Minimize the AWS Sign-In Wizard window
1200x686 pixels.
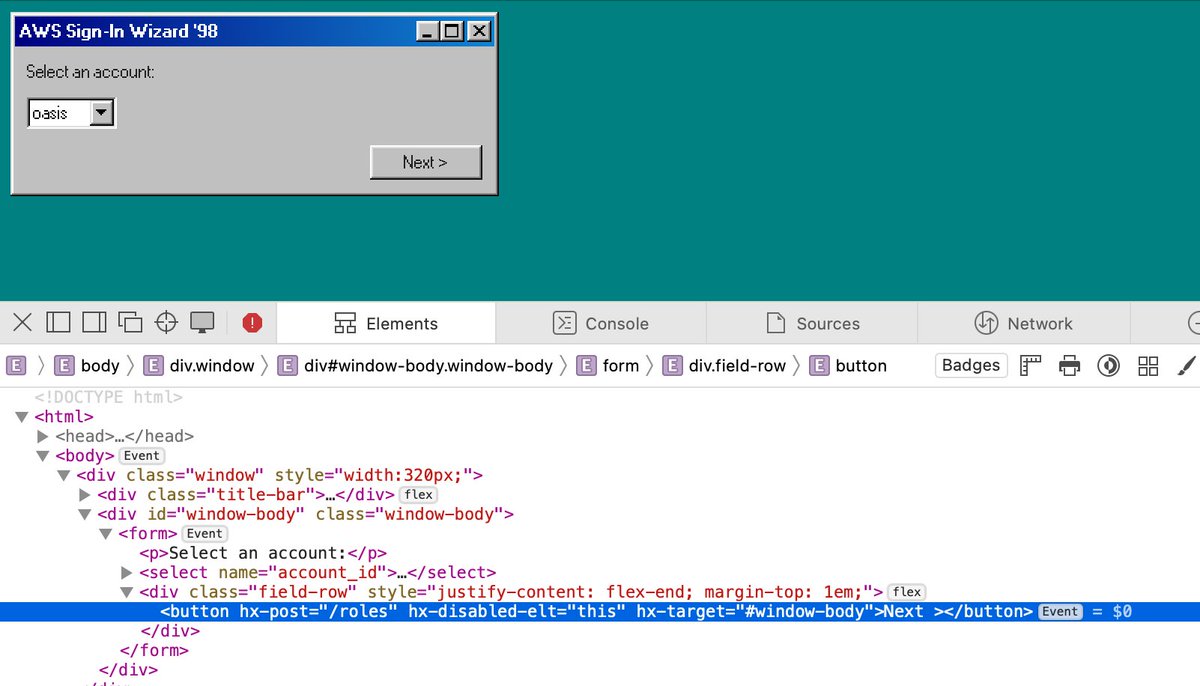429,32
